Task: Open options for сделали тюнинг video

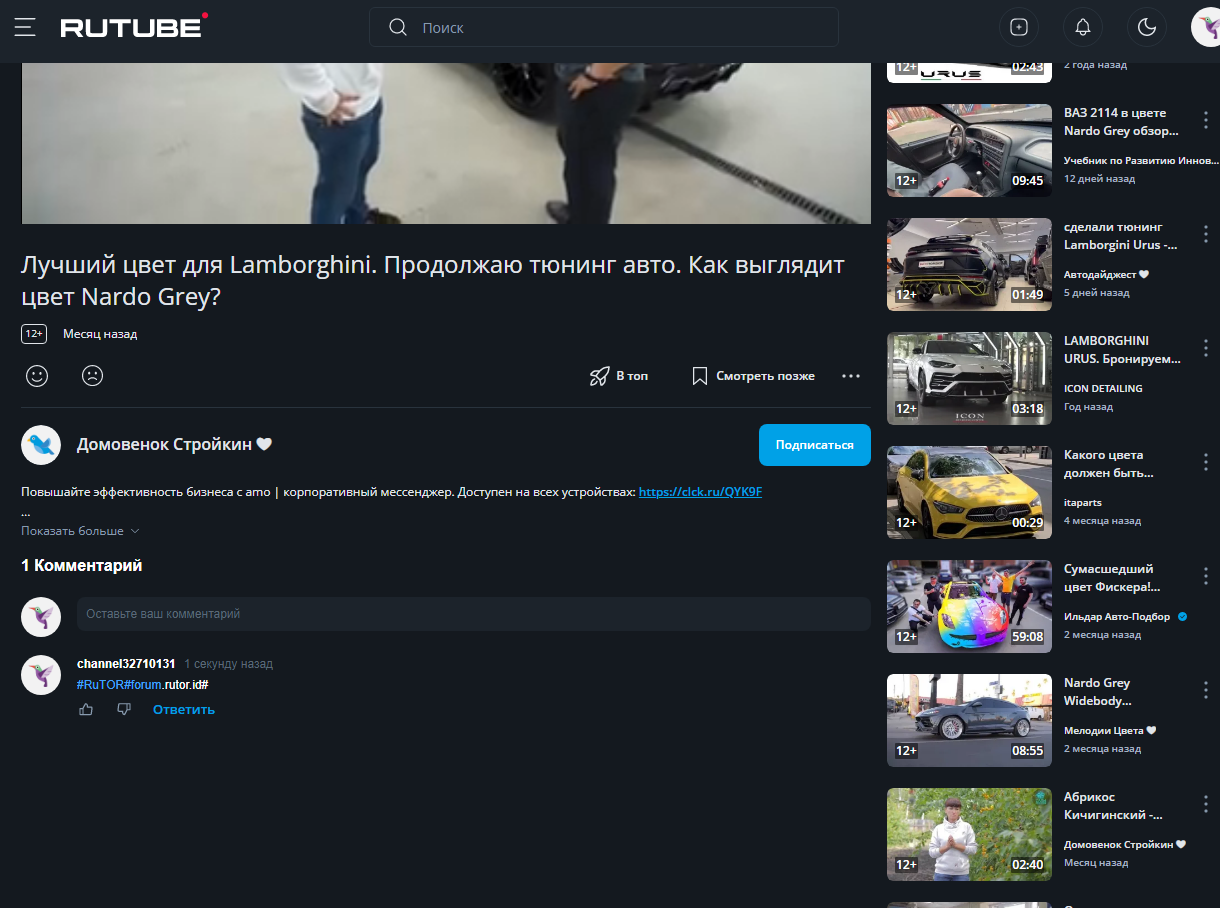Action: point(1206,234)
